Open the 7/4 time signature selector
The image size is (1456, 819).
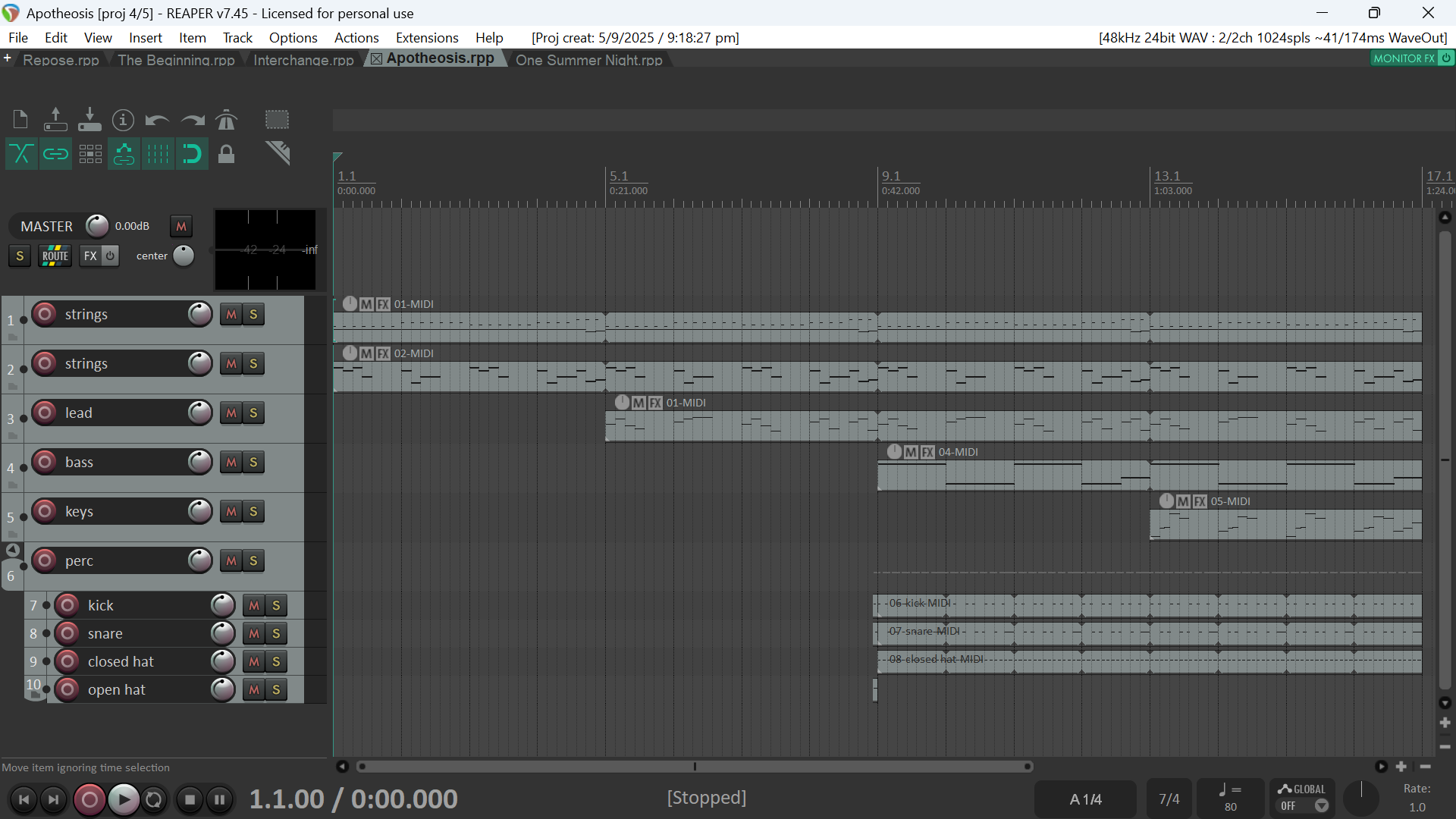pyautogui.click(x=1169, y=799)
